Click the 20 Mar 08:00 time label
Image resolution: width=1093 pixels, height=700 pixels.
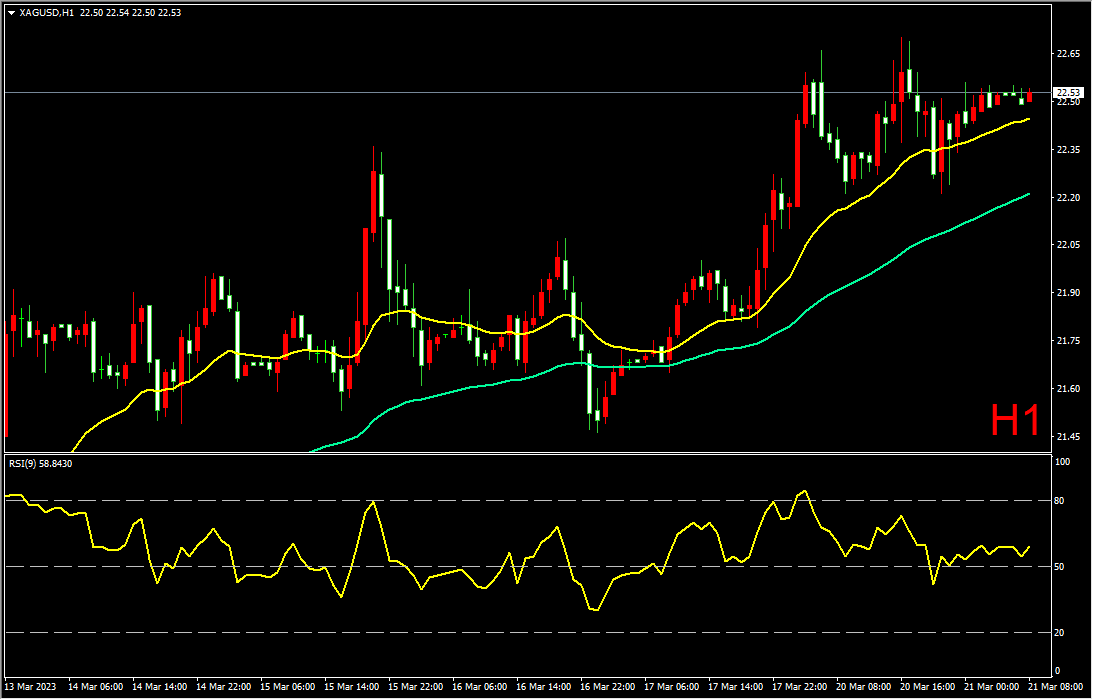(x=865, y=687)
